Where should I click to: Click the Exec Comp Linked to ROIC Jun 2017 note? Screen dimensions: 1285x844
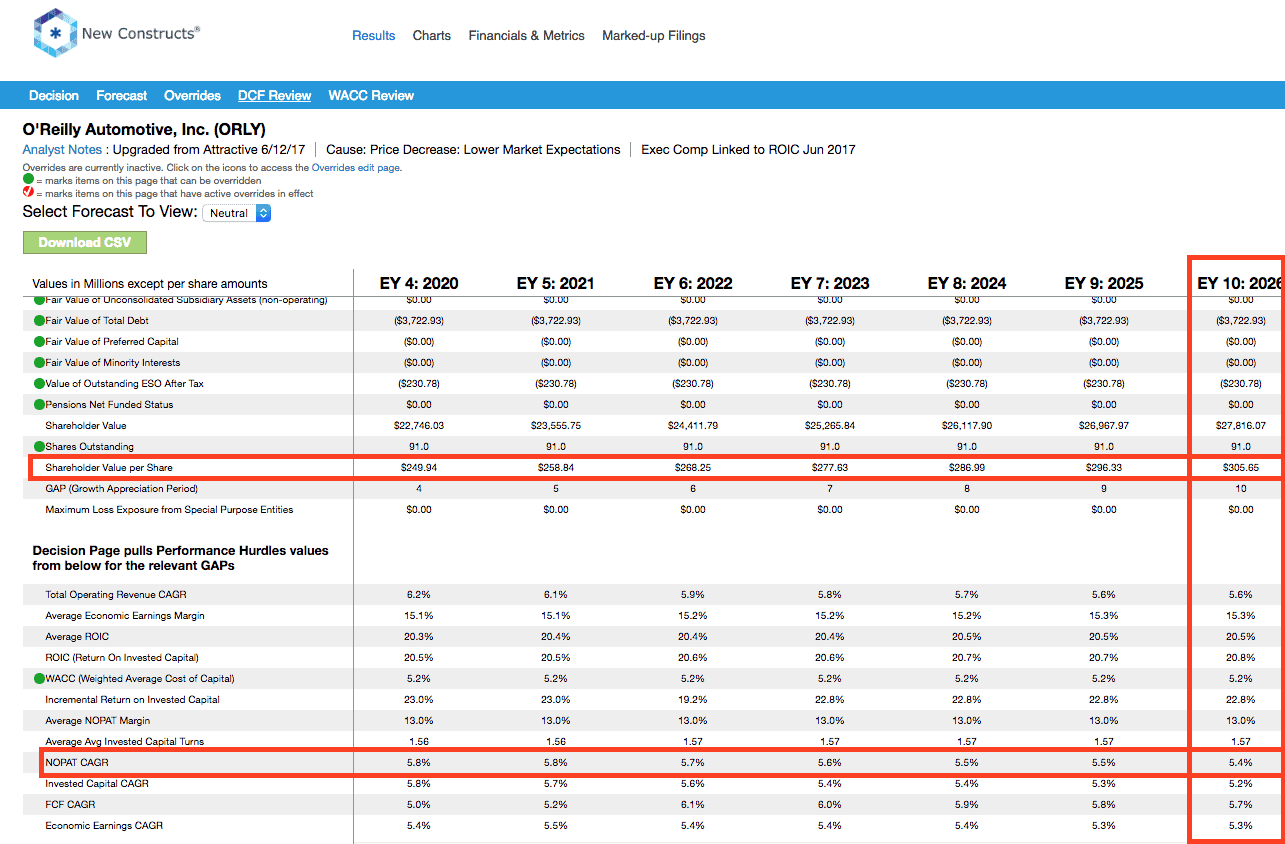(x=748, y=150)
